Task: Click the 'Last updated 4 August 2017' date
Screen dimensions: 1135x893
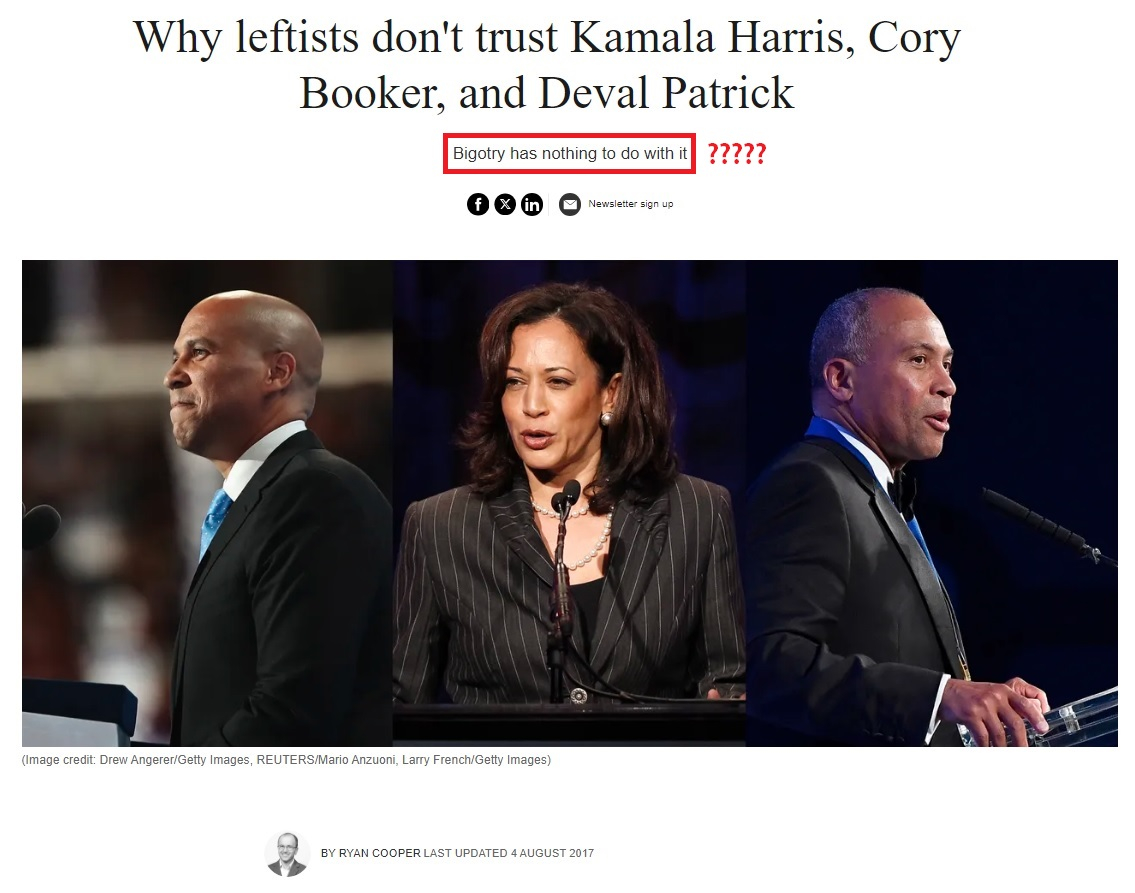Action: (x=509, y=853)
